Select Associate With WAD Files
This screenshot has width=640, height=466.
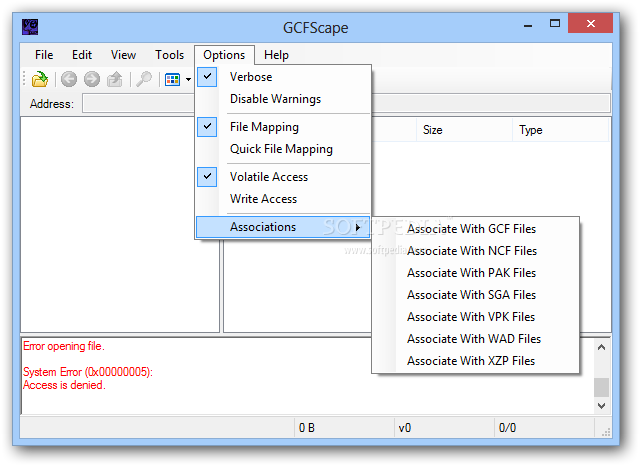point(476,339)
